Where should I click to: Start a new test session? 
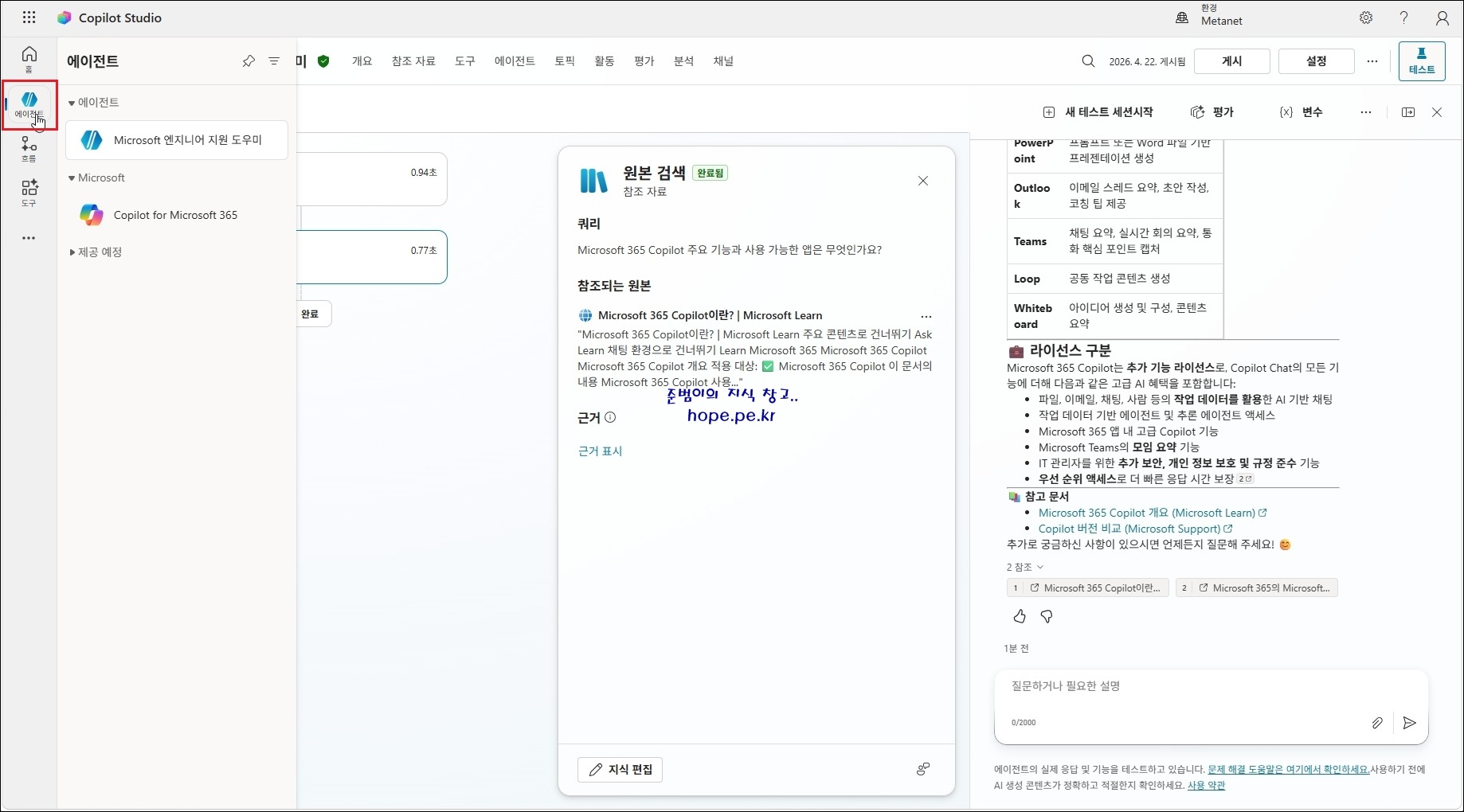[x=1098, y=112]
